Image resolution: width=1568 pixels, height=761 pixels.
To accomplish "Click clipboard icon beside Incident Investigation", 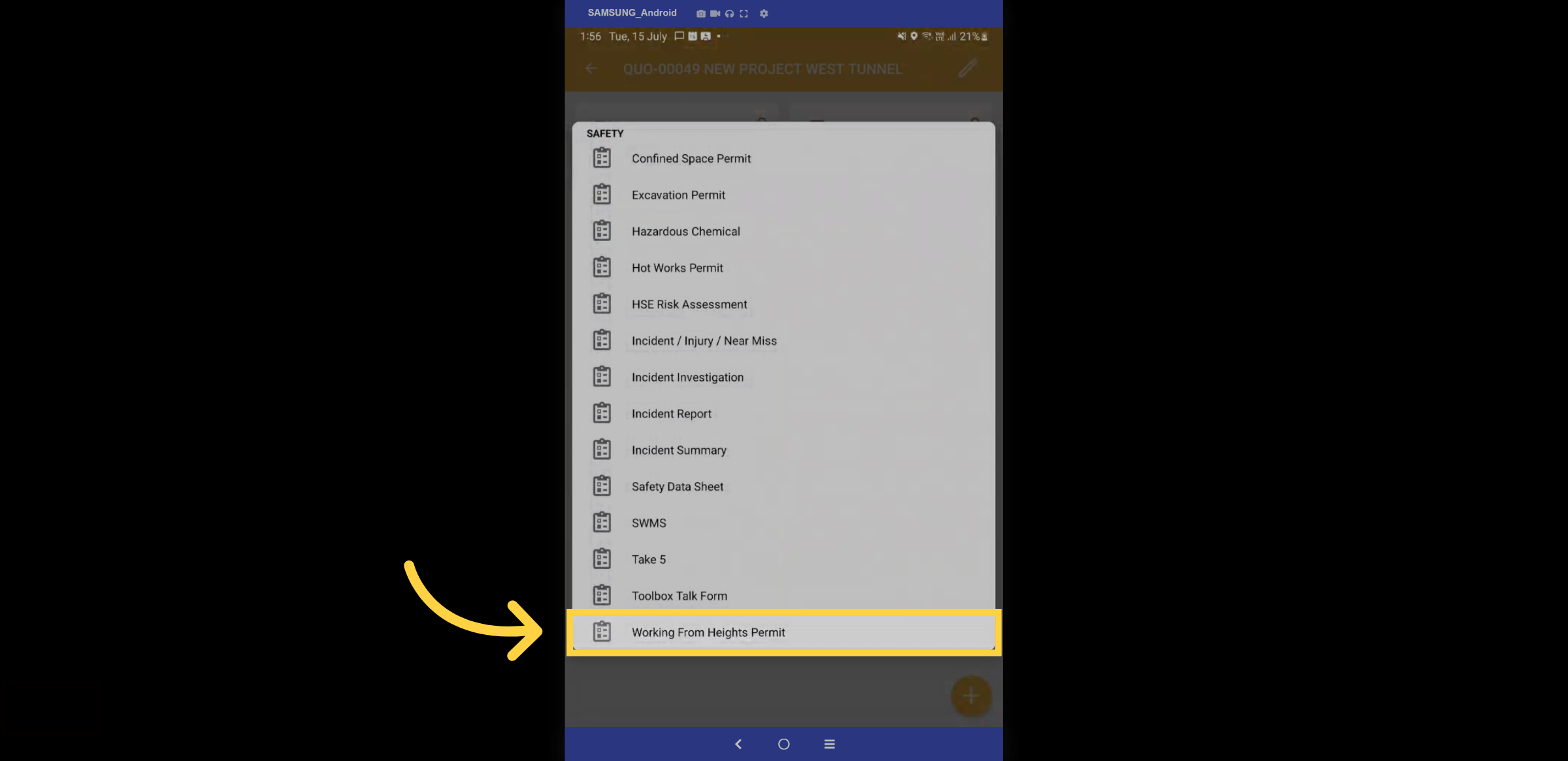I will pos(602,377).
